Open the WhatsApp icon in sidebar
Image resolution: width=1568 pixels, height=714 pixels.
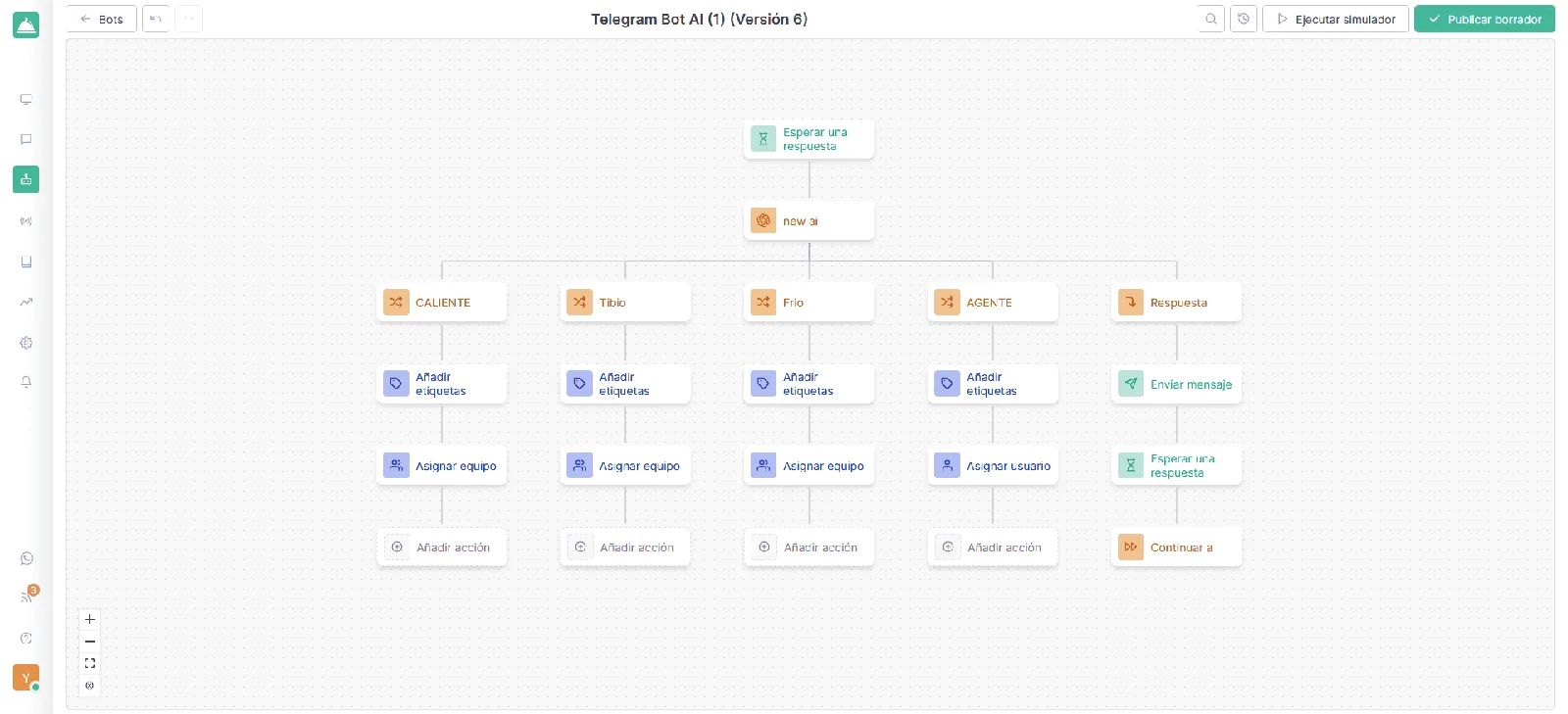pyautogui.click(x=26, y=558)
